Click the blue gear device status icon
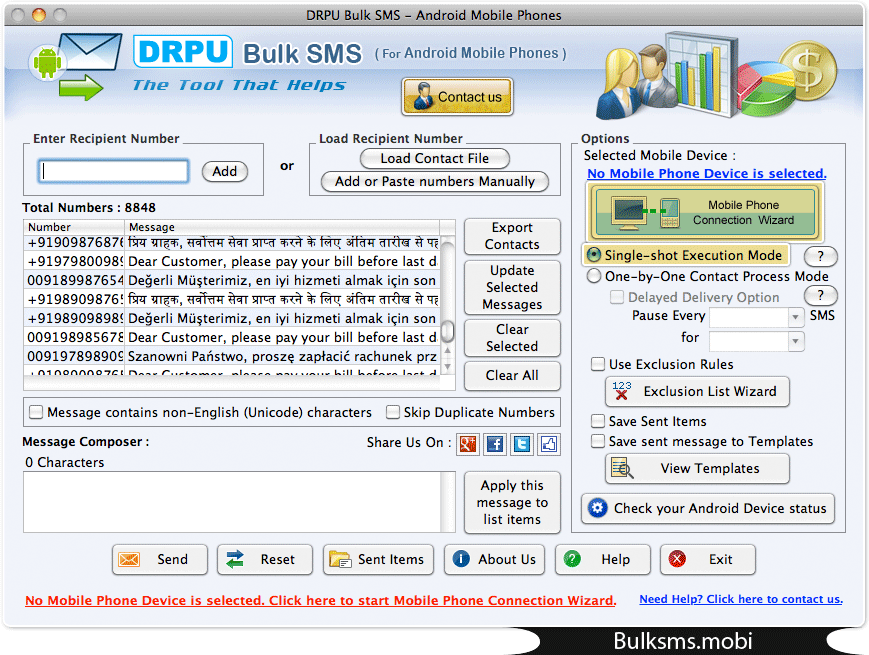869x655 pixels. click(x=597, y=508)
